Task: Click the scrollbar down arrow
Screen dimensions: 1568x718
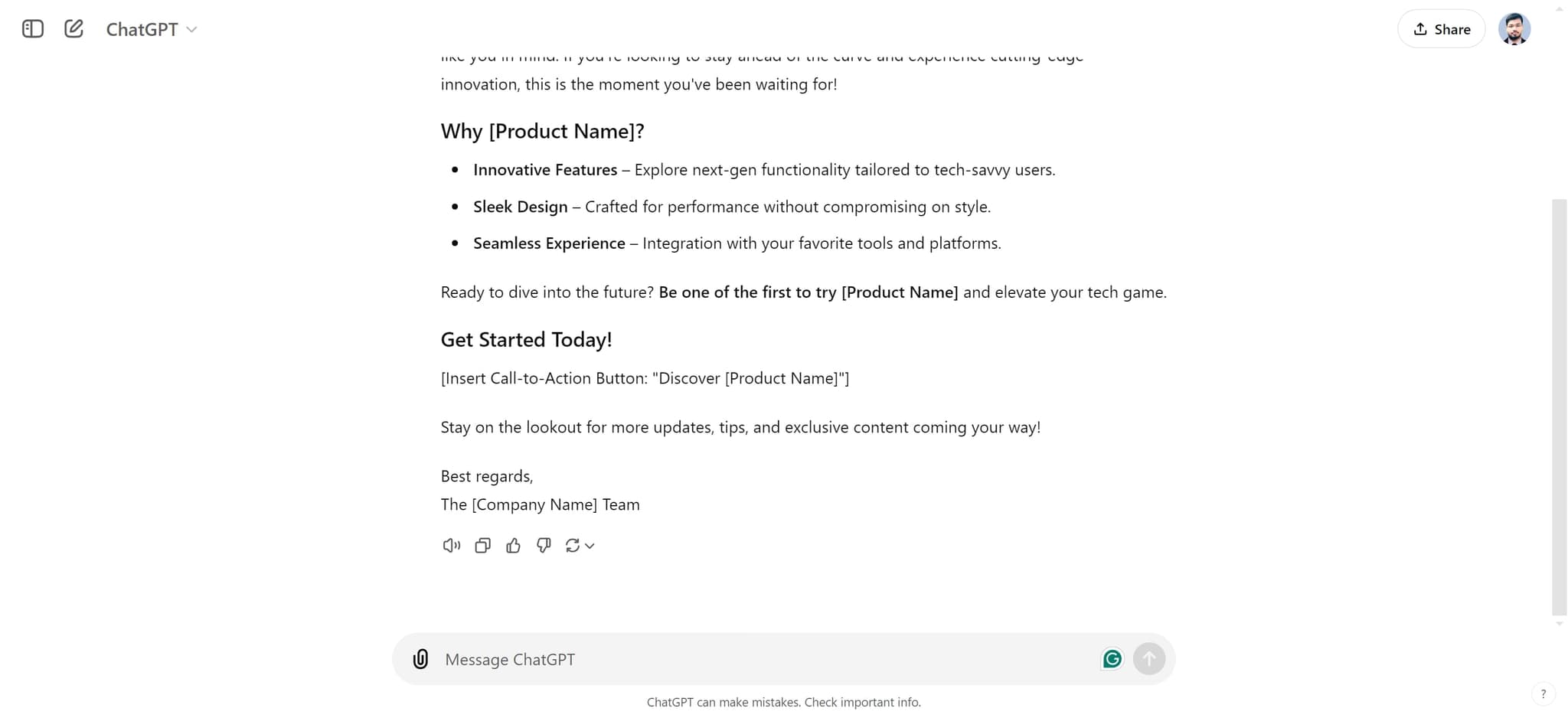Action: 1559,624
